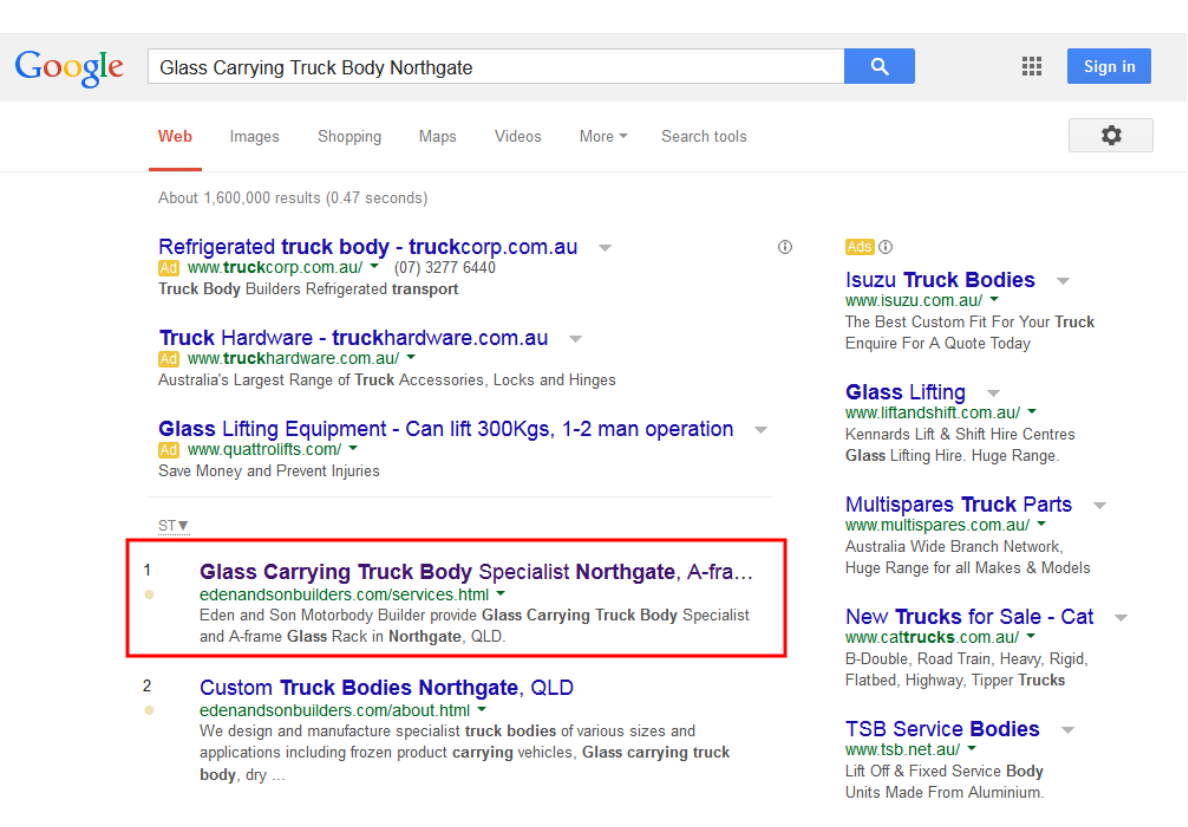
Task: Open Glass Lifting Equipment ad link
Action: click(446, 429)
